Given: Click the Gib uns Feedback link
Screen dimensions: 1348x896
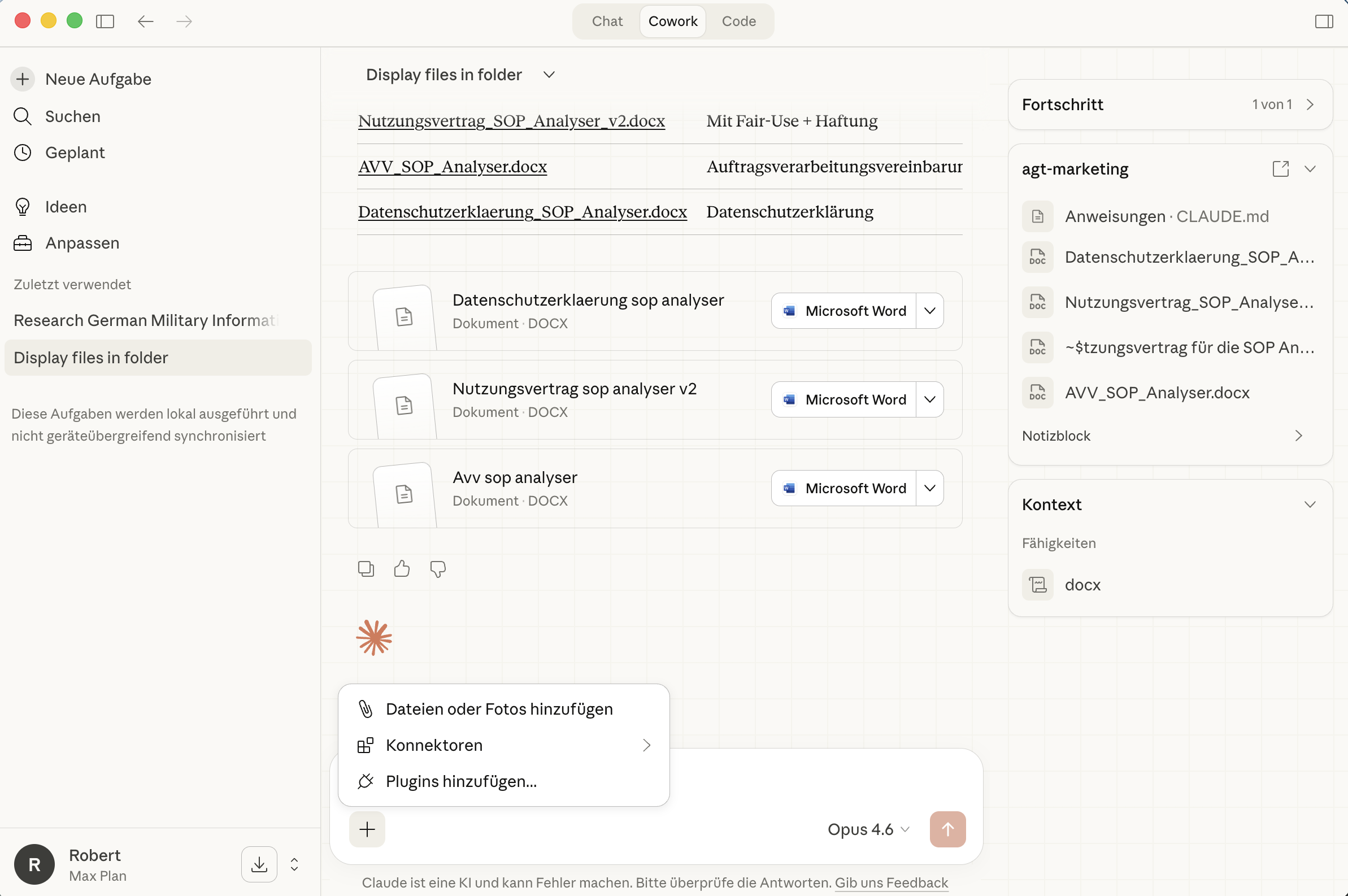Looking at the screenshot, I should point(891,882).
